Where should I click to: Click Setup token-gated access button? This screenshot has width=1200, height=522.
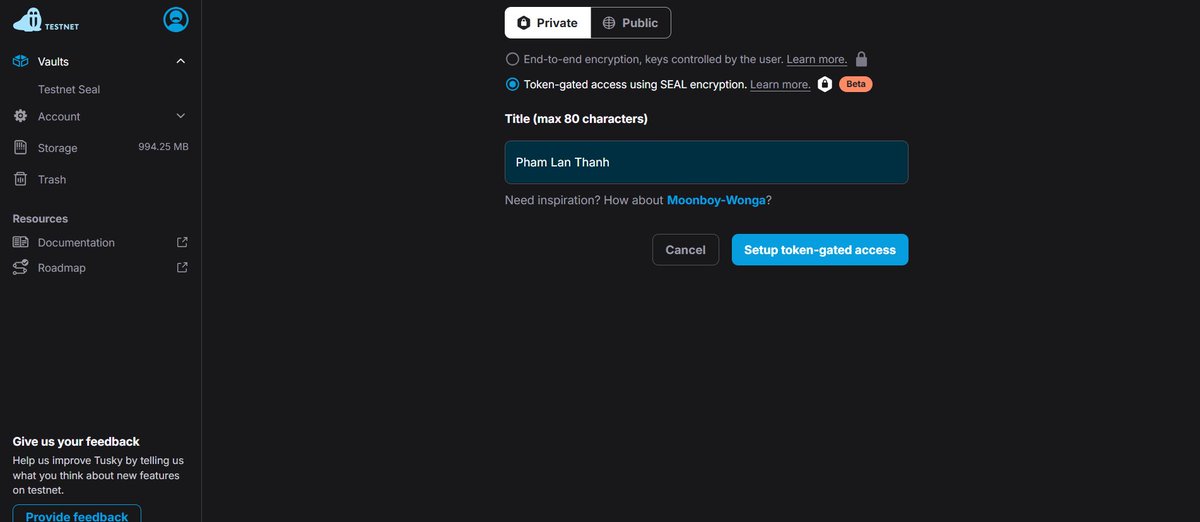coord(820,250)
